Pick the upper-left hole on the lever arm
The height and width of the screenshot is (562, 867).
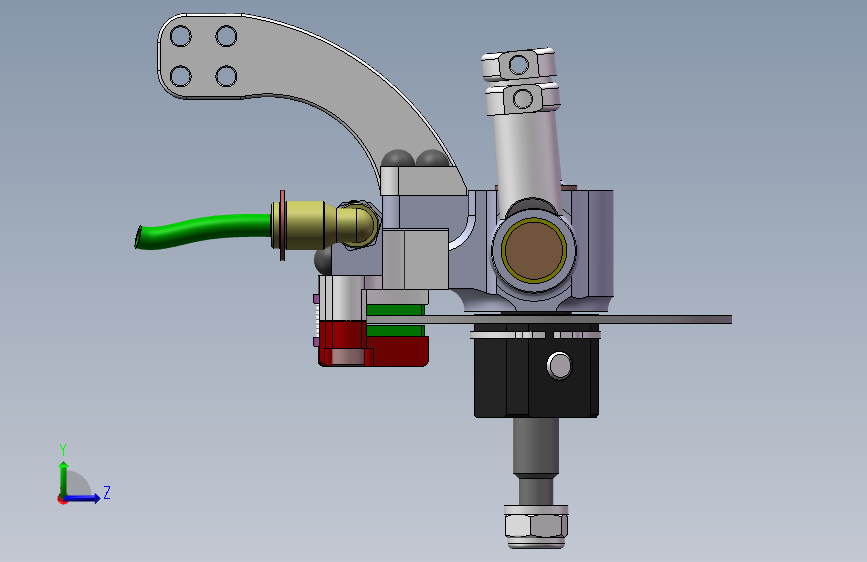(x=181, y=37)
